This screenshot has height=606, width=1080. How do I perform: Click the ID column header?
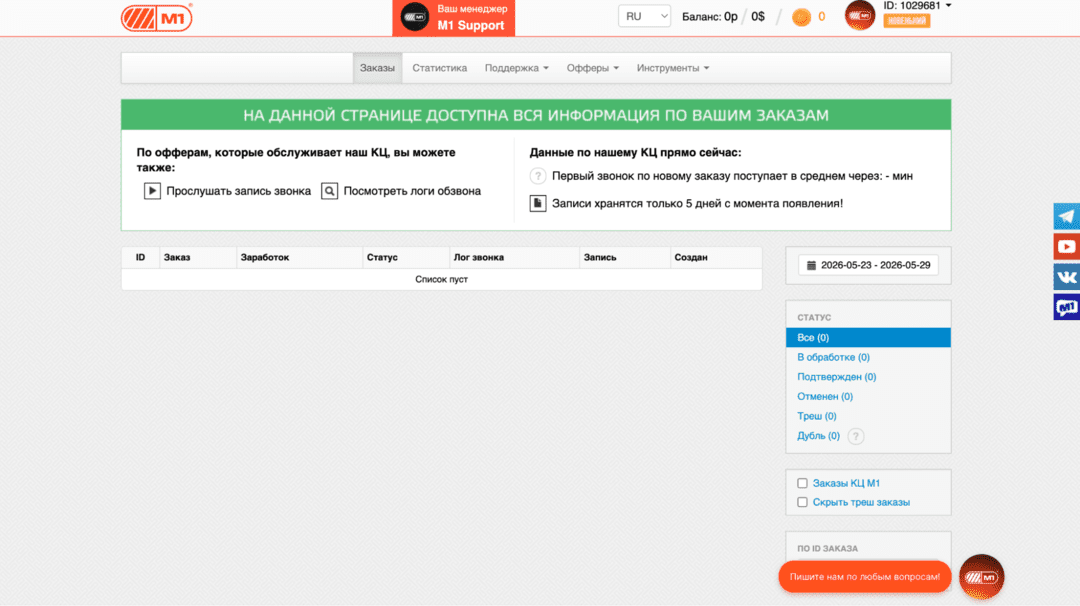pos(141,258)
